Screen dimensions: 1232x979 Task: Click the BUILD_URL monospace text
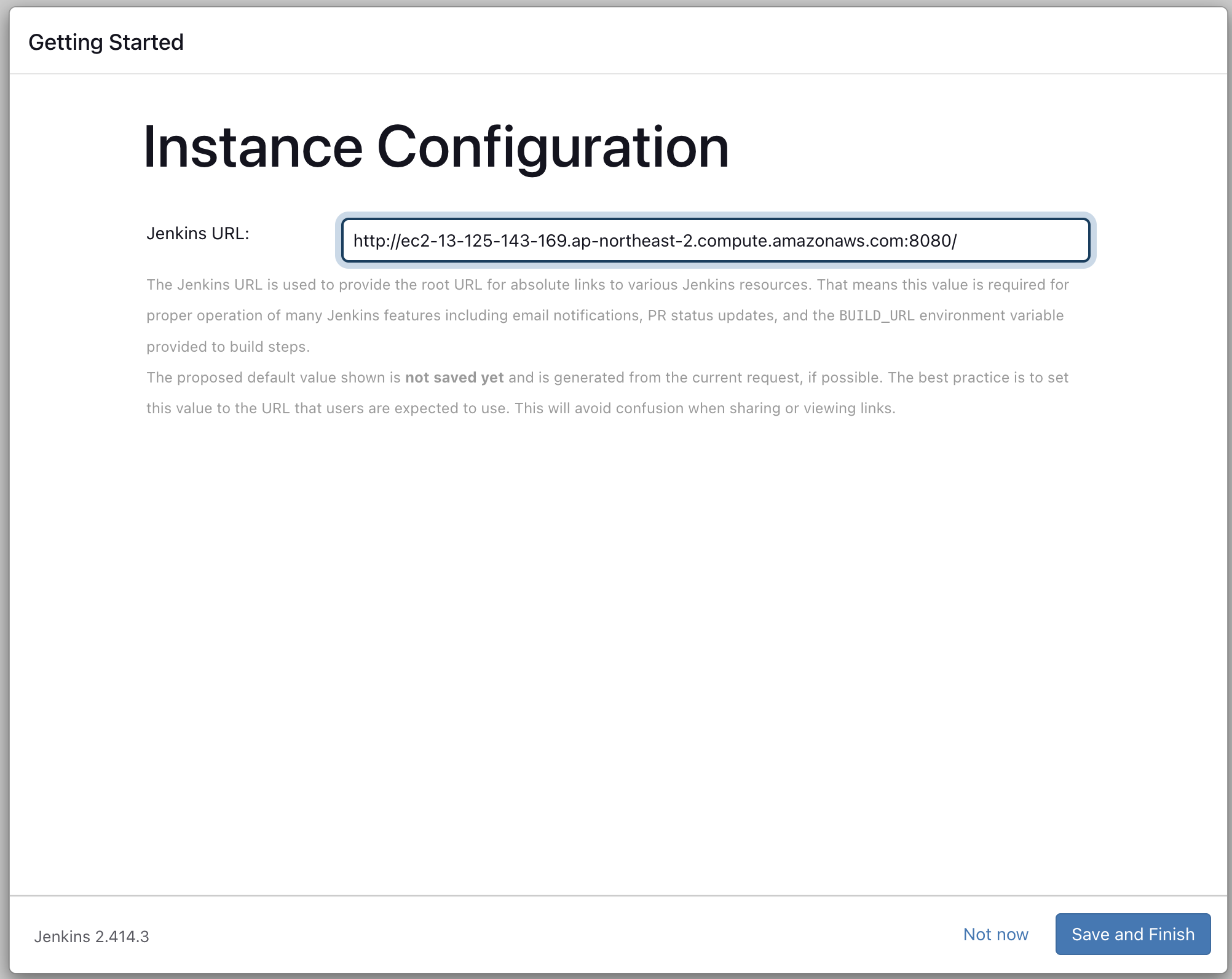point(876,315)
